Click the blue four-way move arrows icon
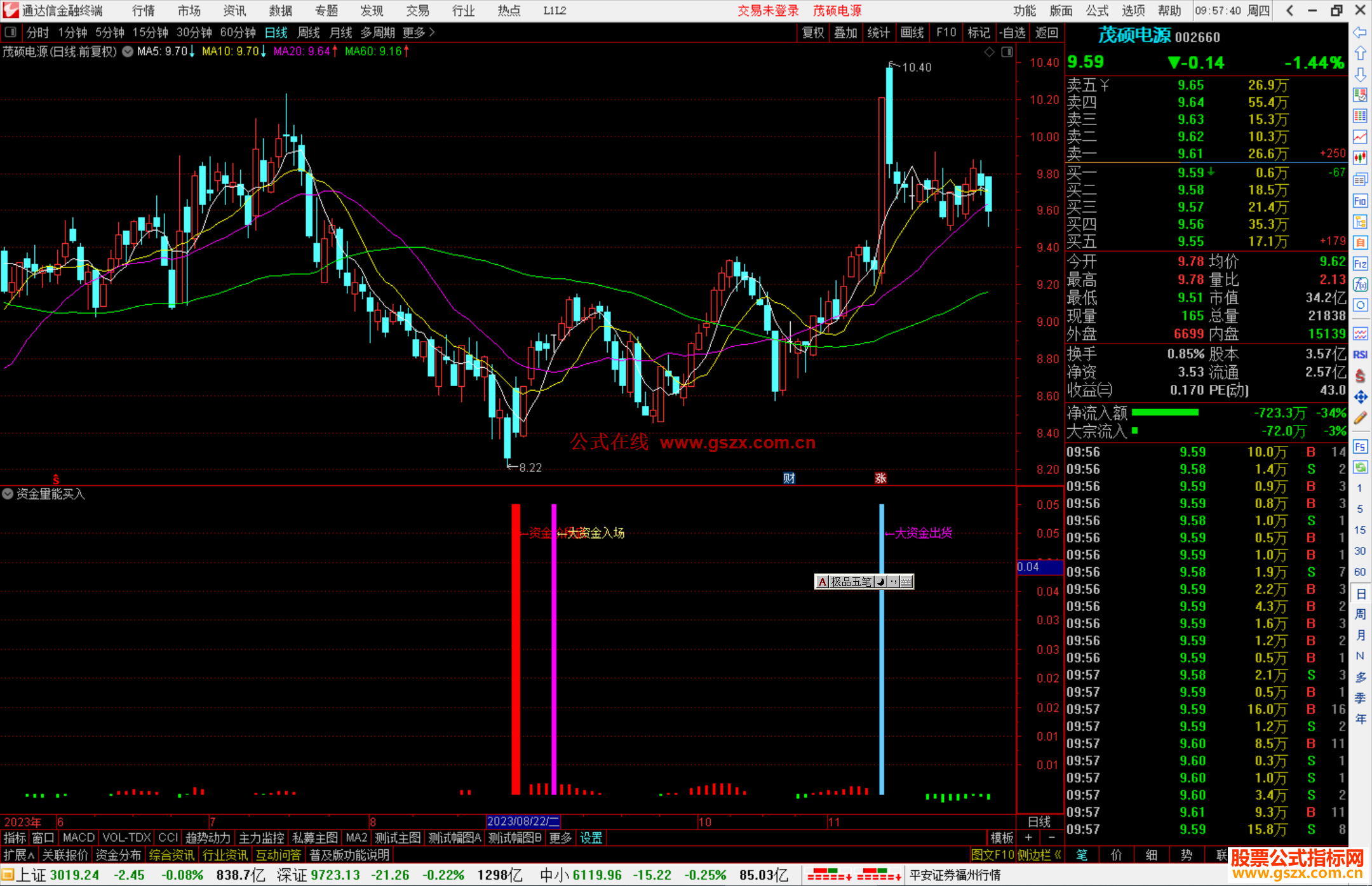 click(1360, 397)
